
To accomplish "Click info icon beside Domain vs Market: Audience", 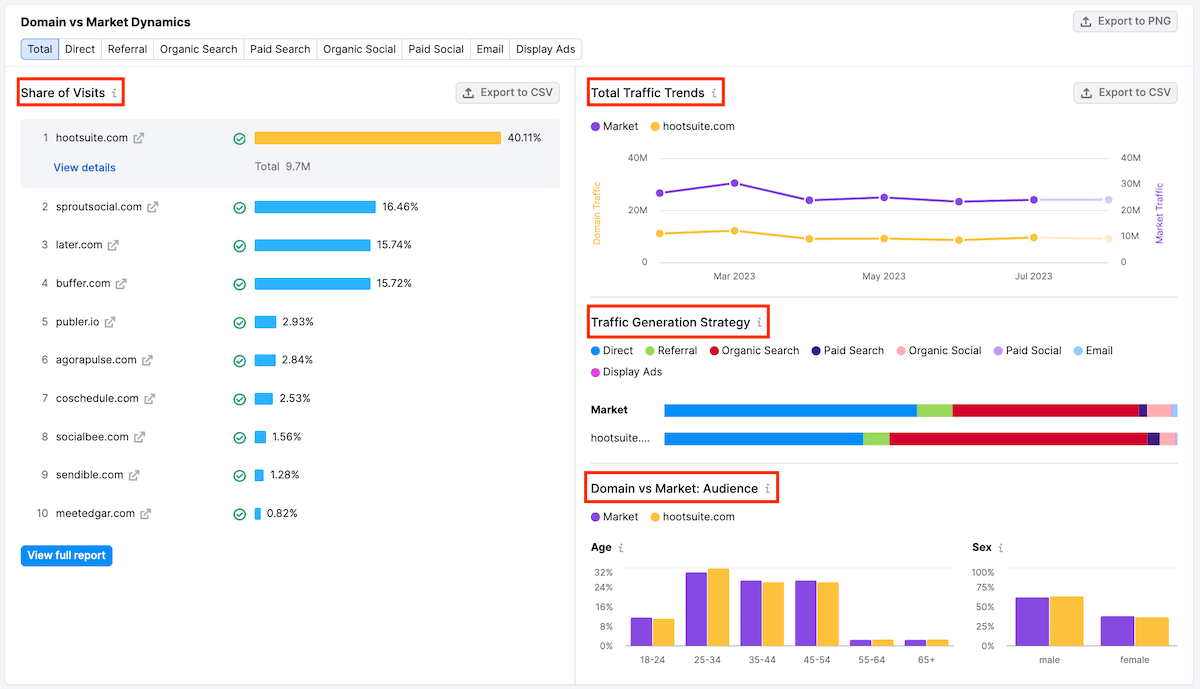I will pyautogui.click(x=767, y=489).
